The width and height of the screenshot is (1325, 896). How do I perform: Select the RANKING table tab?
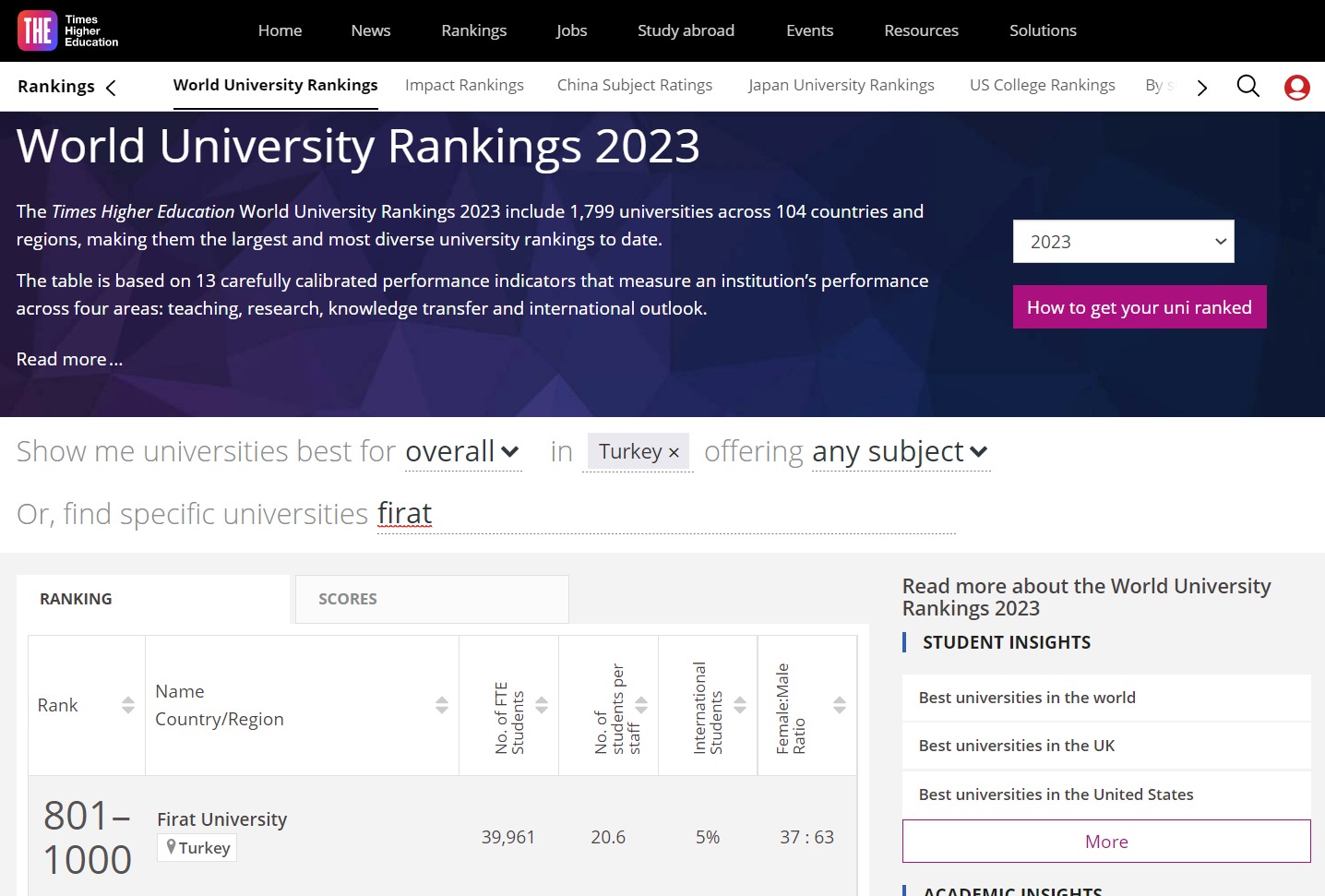click(153, 599)
